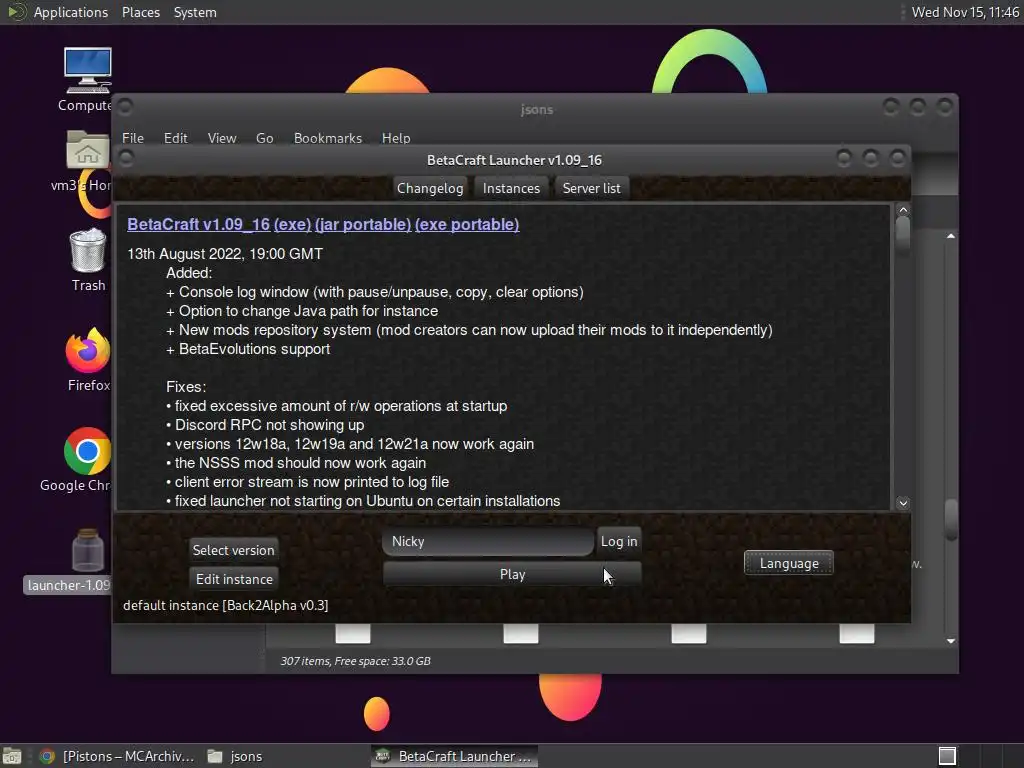Image resolution: width=1024 pixels, height=768 pixels.
Task: Open View menu in jsons window
Action: click(x=221, y=138)
